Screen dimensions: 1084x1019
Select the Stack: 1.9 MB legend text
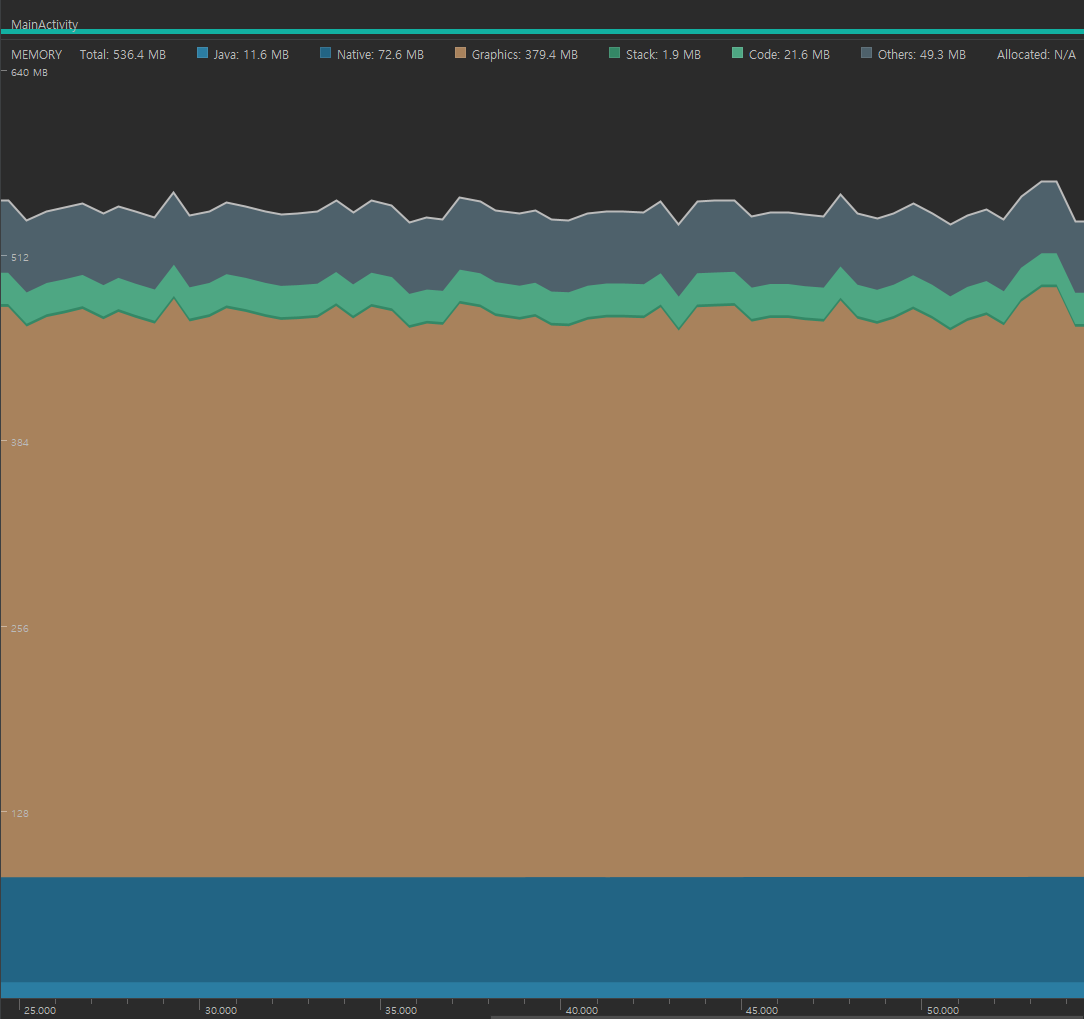point(663,55)
